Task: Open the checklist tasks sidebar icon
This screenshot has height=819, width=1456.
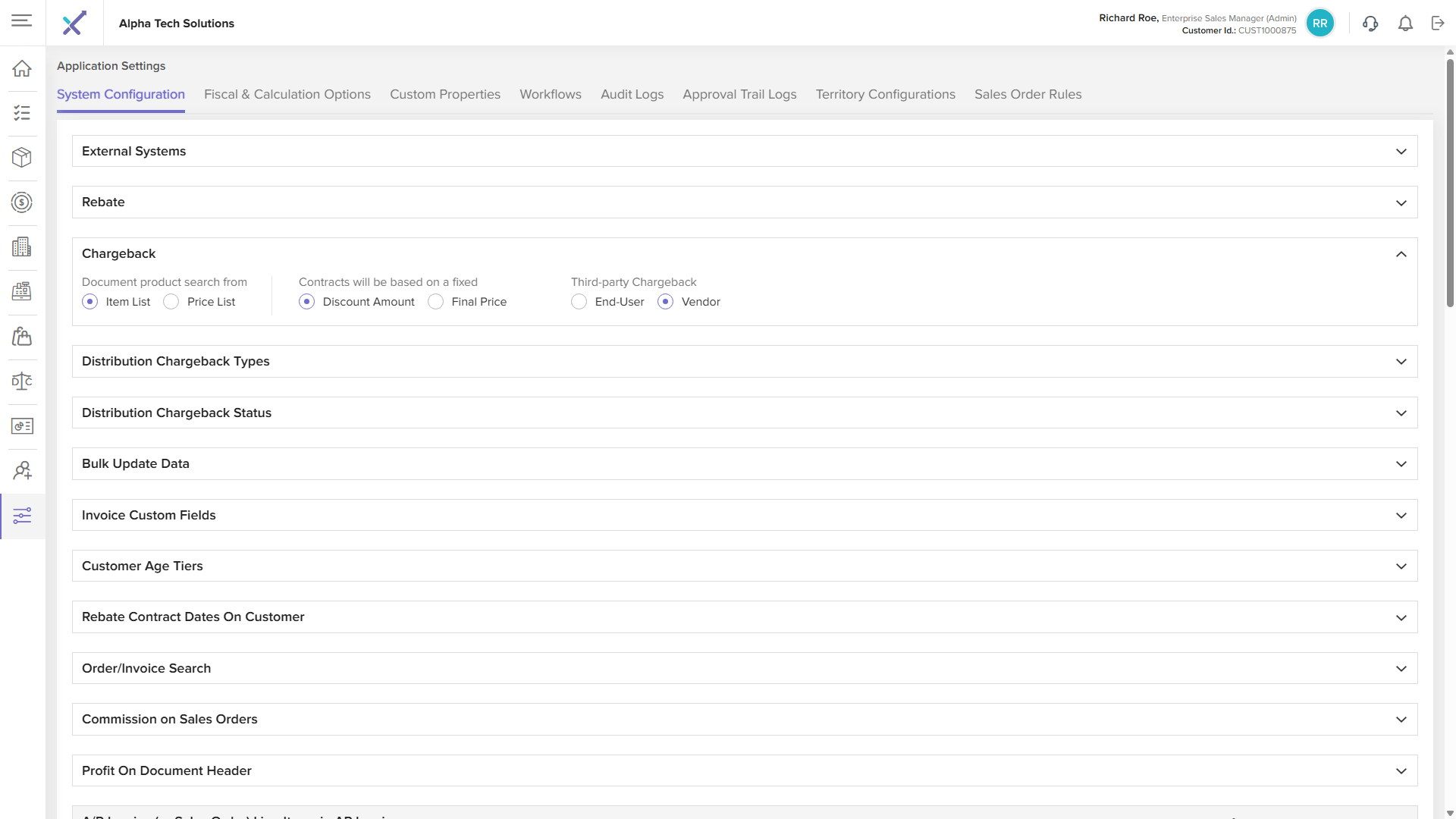Action: (22, 113)
